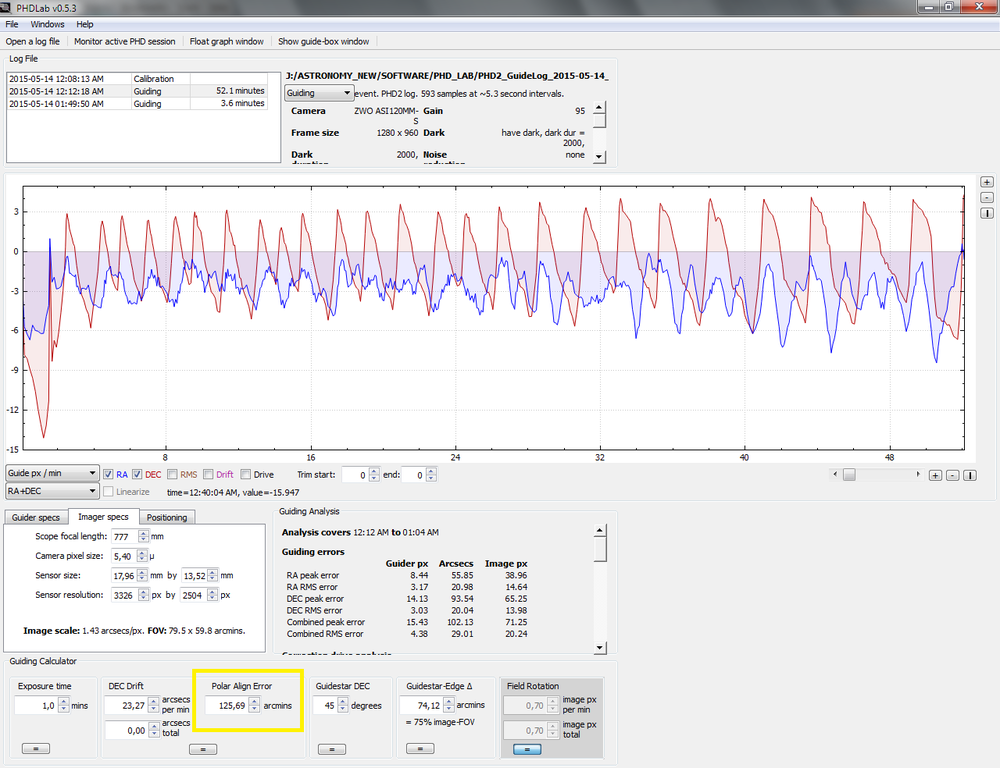Click Open a log file
The height and width of the screenshot is (768, 1000).
click(33, 42)
